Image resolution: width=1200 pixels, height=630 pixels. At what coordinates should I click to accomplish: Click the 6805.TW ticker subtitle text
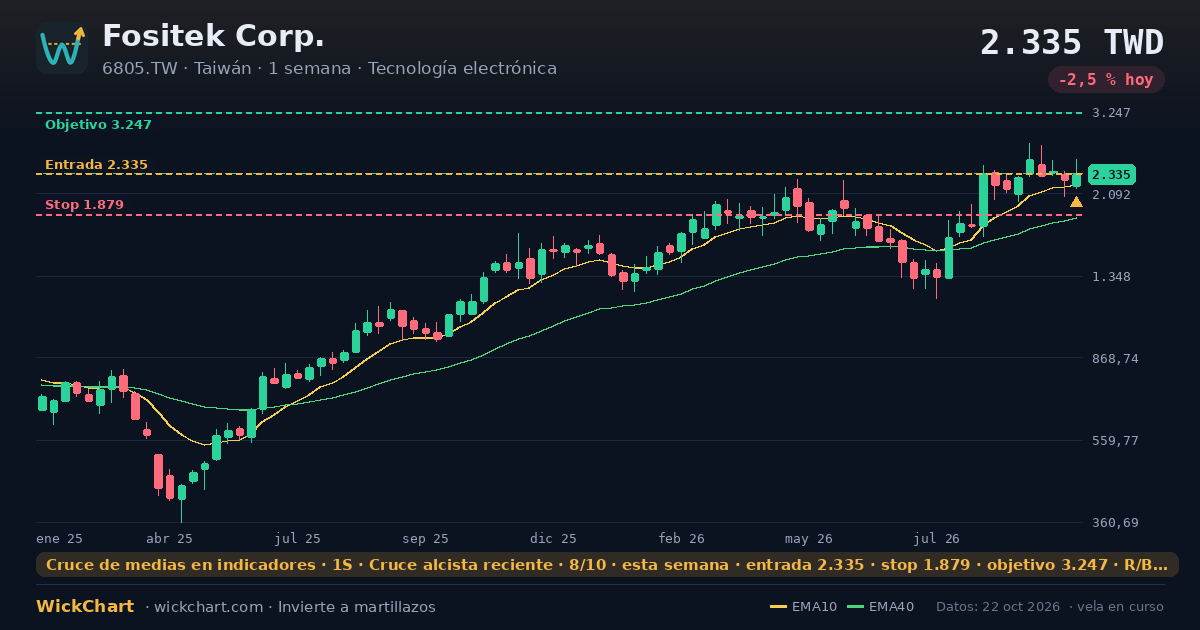coord(329,68)
